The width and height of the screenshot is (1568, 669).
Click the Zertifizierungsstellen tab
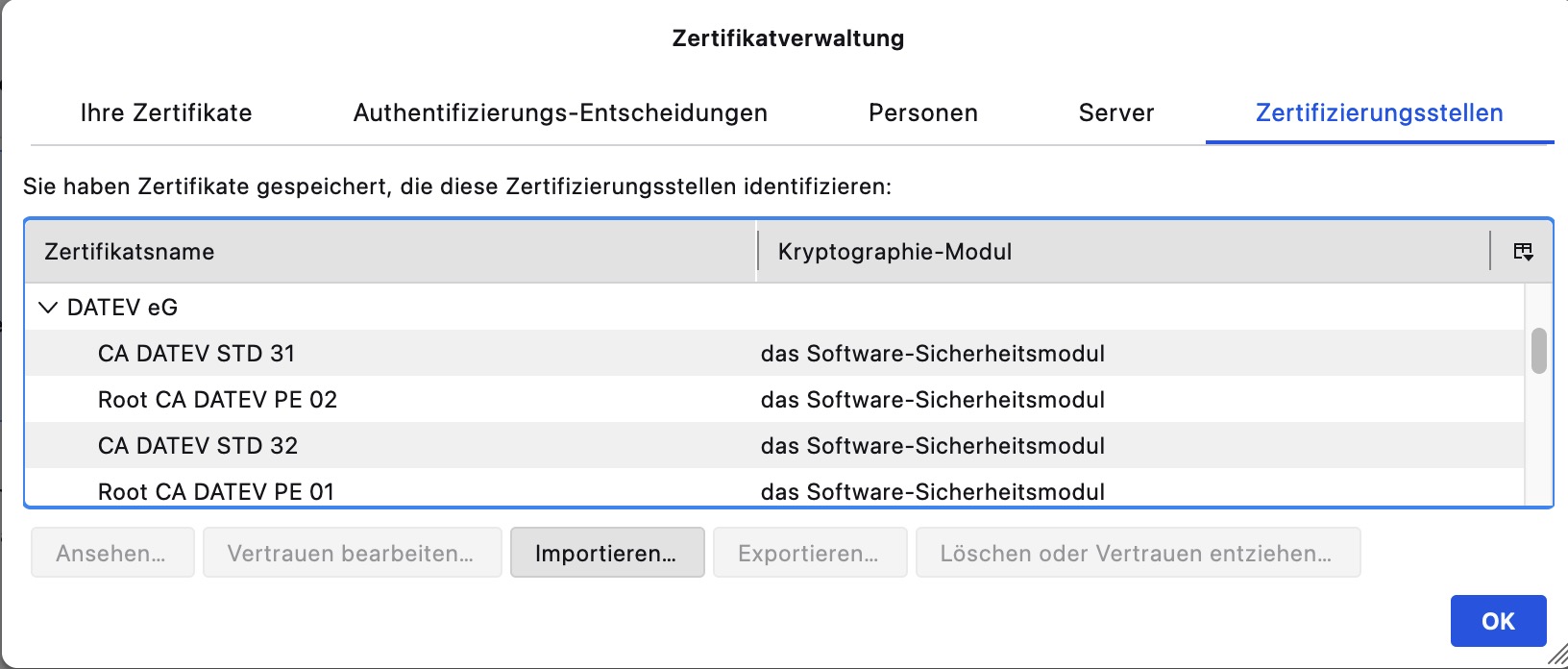point(1379,113)
